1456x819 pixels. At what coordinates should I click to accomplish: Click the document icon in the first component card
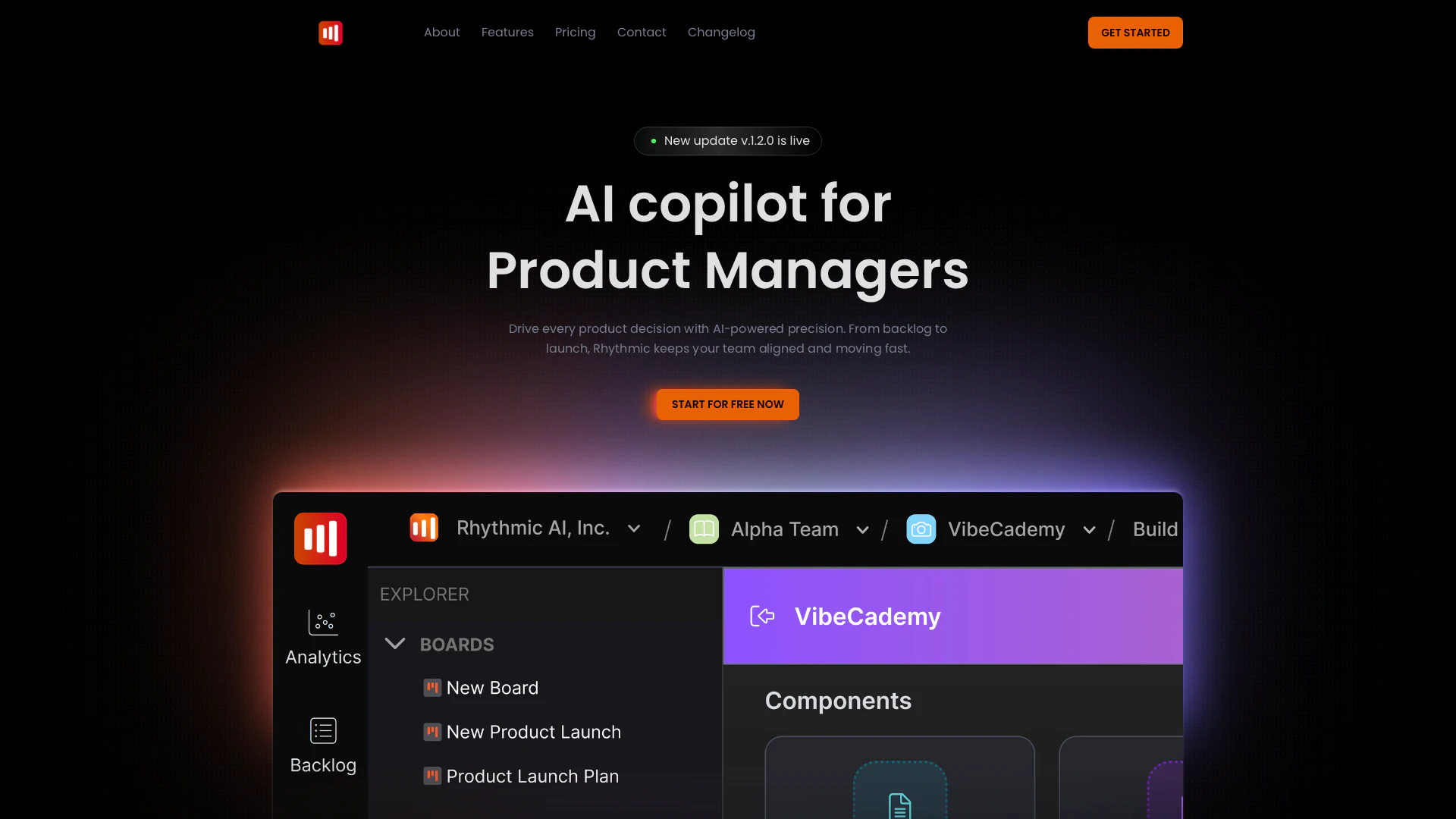point(899,805)
